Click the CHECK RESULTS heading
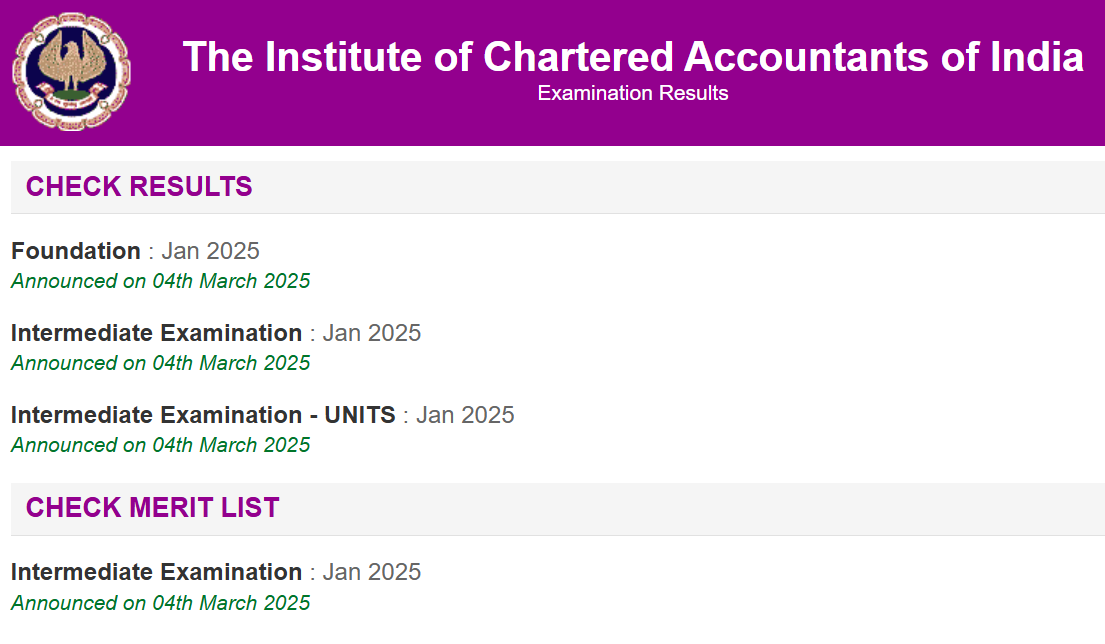Viewport: 1105px width, 644px height. coord(140,186)
